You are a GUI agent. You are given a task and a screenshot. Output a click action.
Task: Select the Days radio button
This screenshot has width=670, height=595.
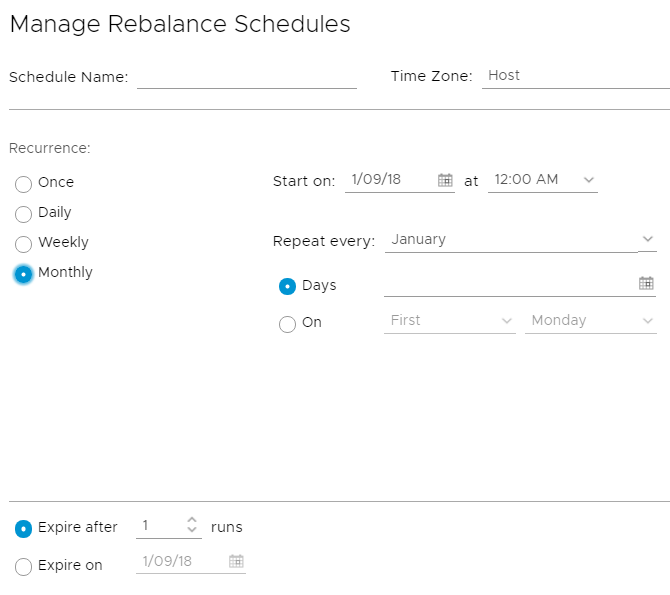coord(287,286)
